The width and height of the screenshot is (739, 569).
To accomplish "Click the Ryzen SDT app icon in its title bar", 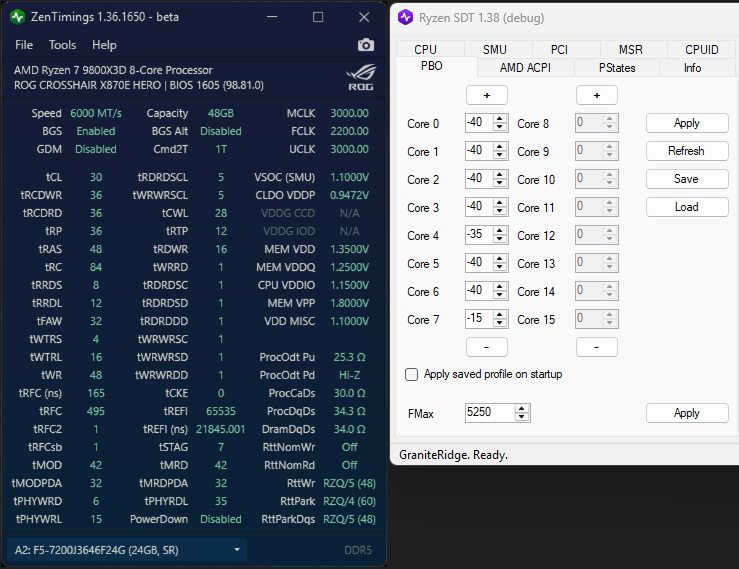I will click(405, 17).
